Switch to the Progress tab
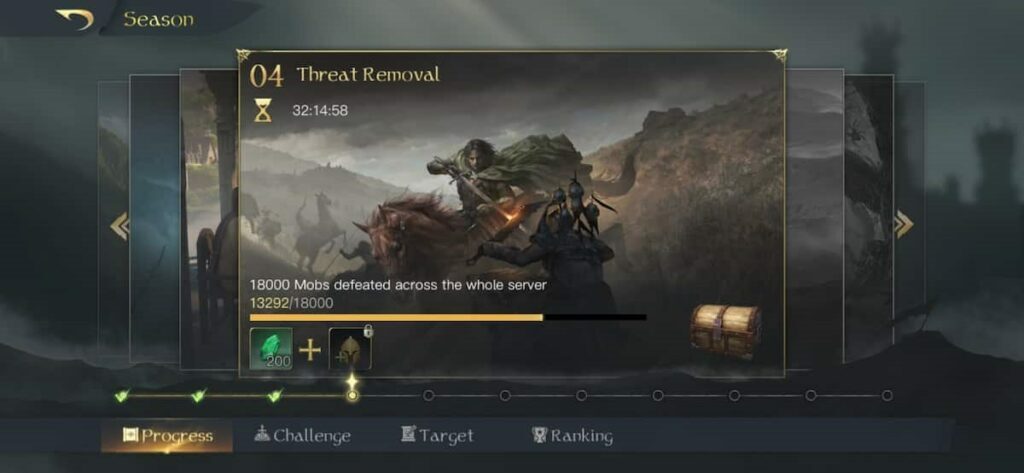The image size is (1024, 473). 167,436
